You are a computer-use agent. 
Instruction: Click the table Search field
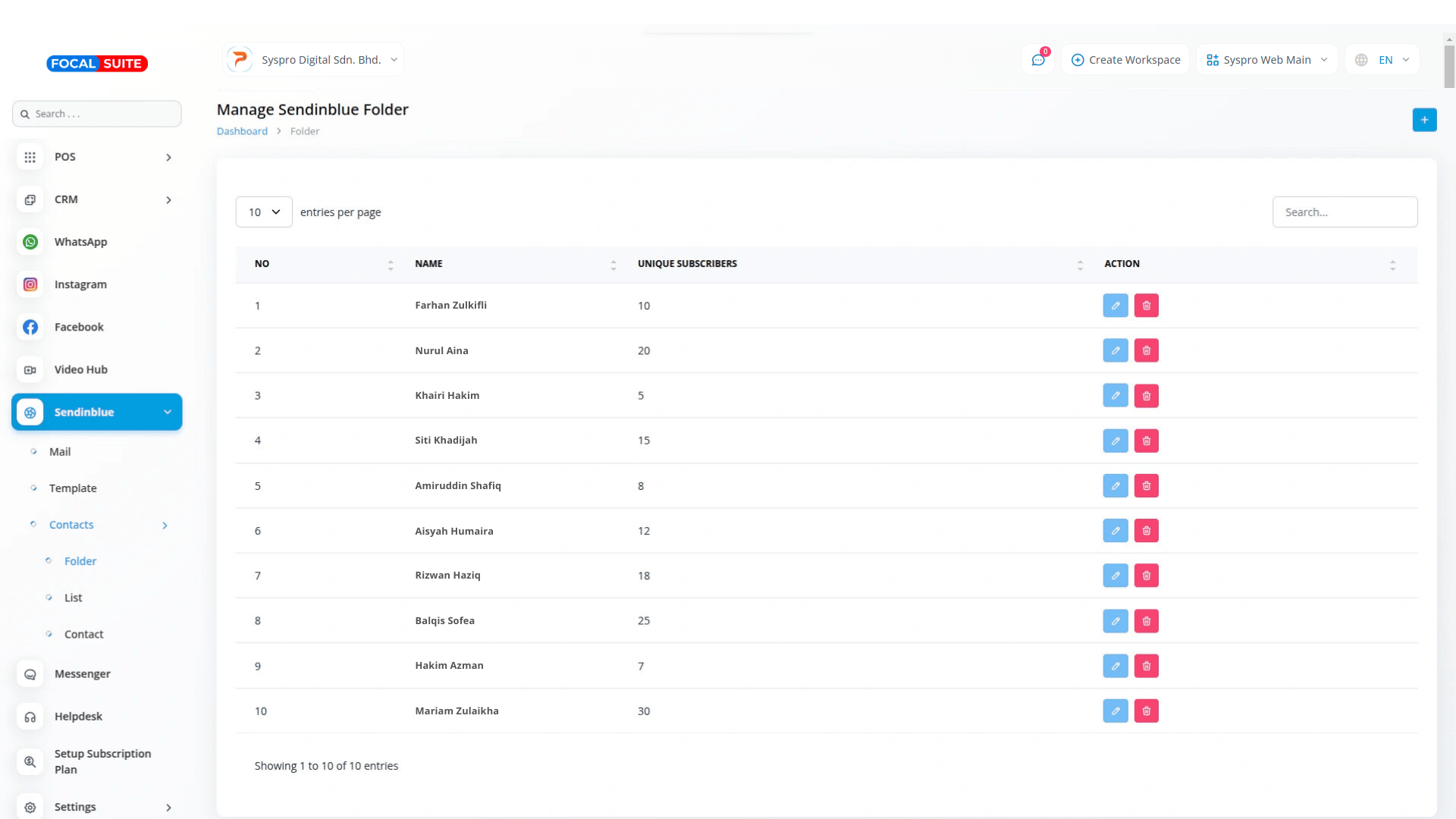tap(1345, 212)
